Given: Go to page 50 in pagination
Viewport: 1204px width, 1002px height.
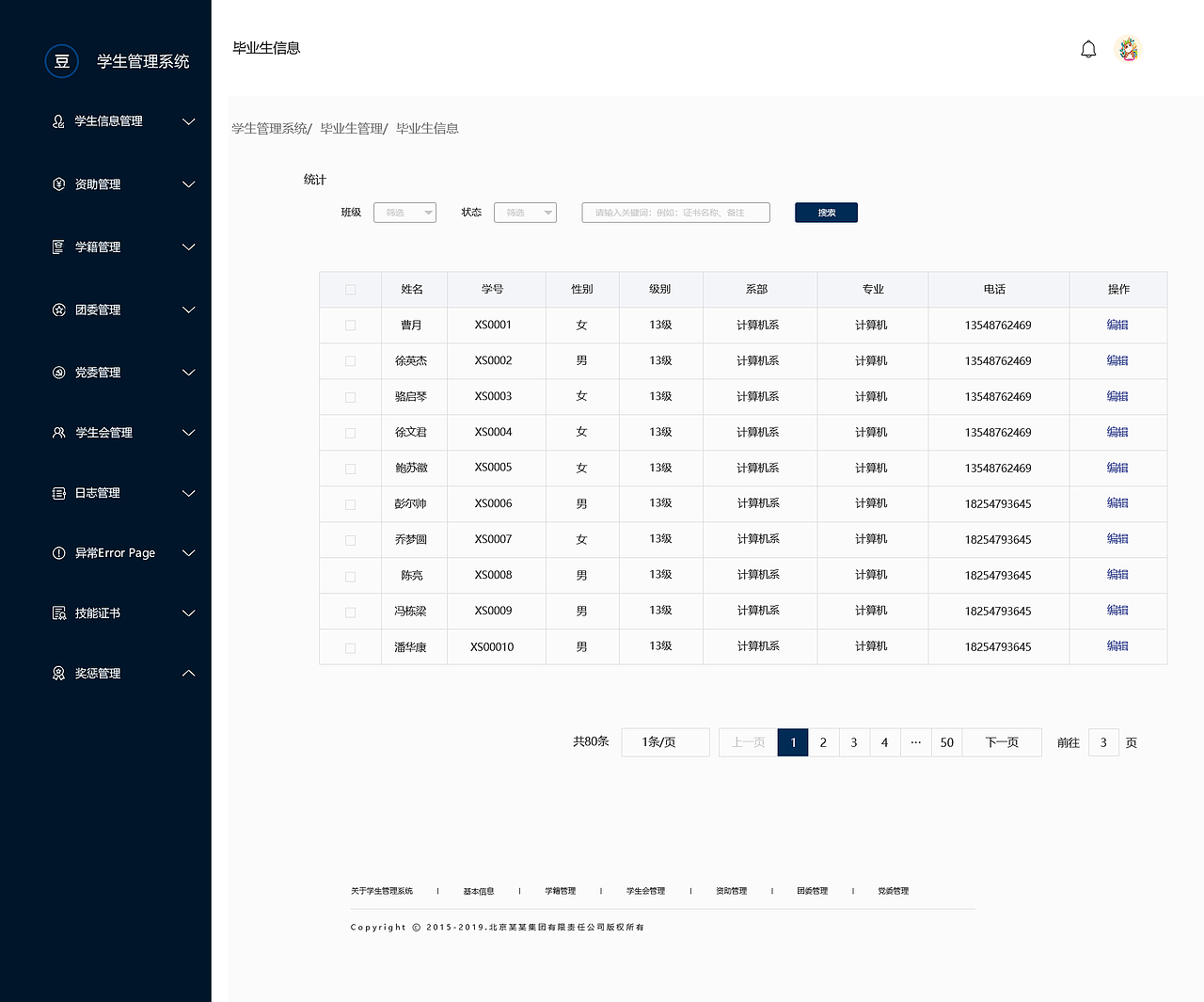Looking at the screenshot, I should tap(947, 742).
